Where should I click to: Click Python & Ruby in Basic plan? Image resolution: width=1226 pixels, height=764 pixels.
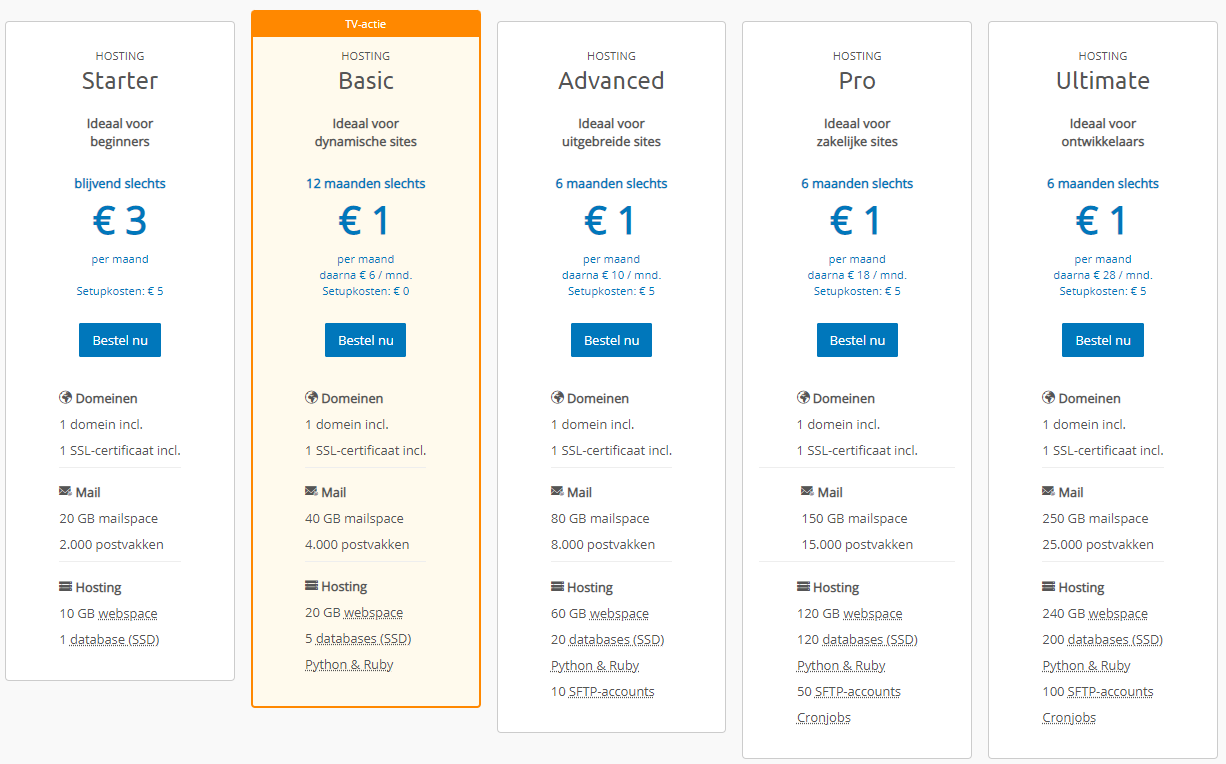point(349,665)
